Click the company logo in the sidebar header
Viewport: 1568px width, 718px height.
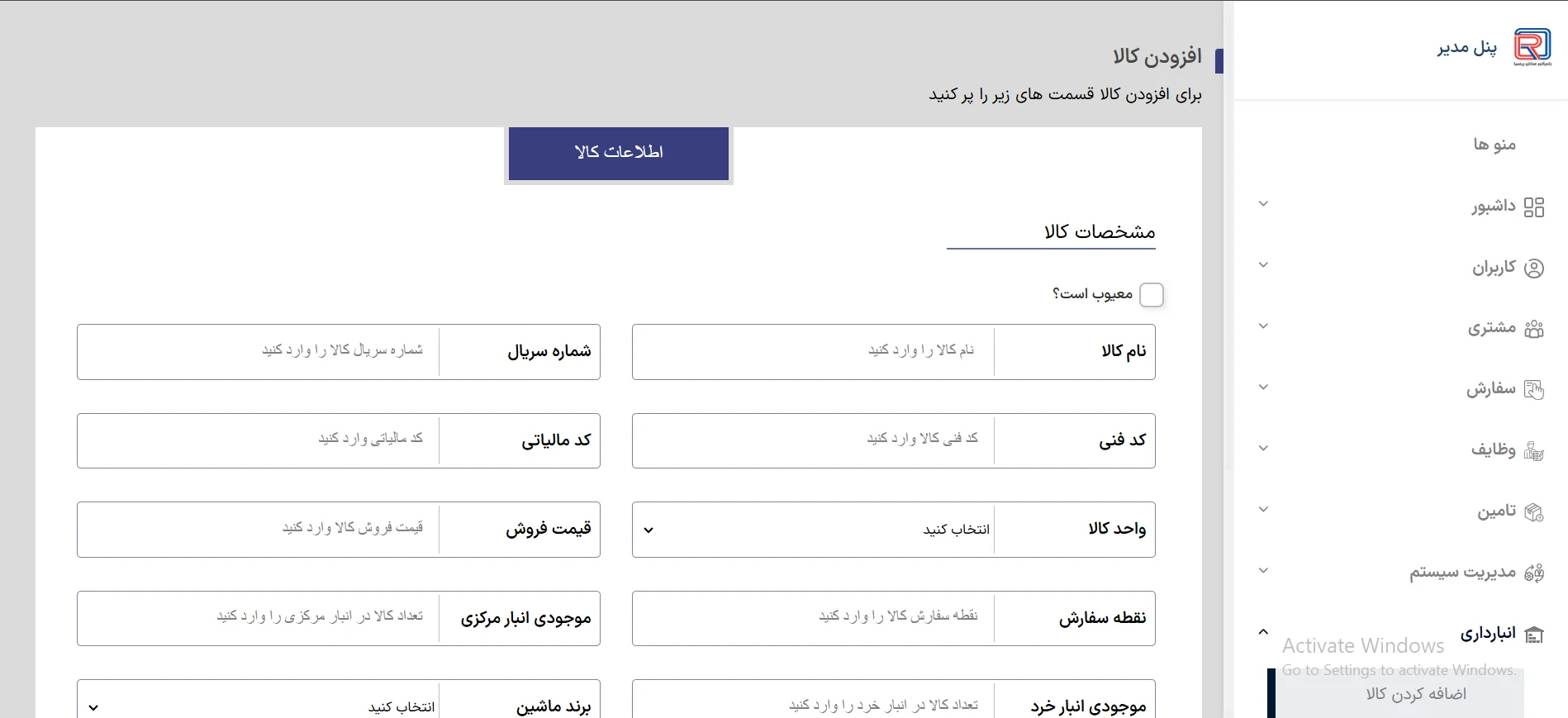(1532, 47)
